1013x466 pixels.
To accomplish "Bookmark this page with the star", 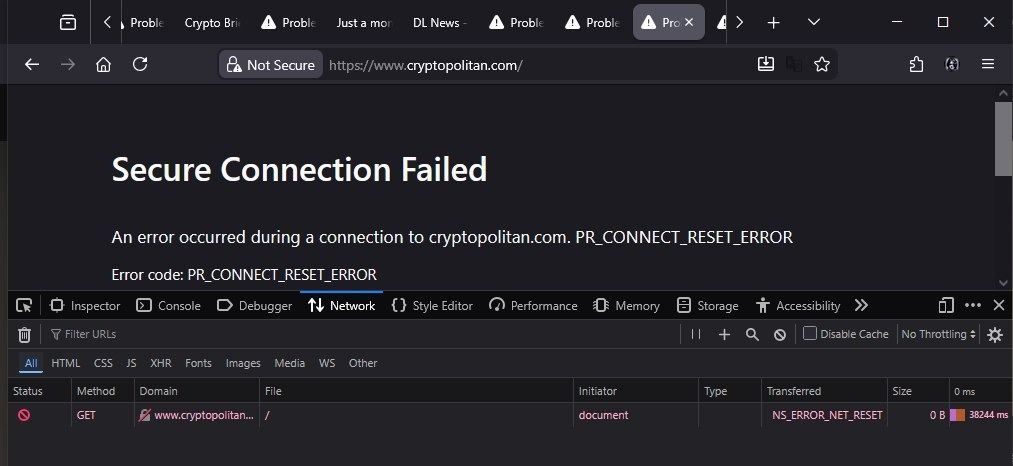I will coord(822,65).
